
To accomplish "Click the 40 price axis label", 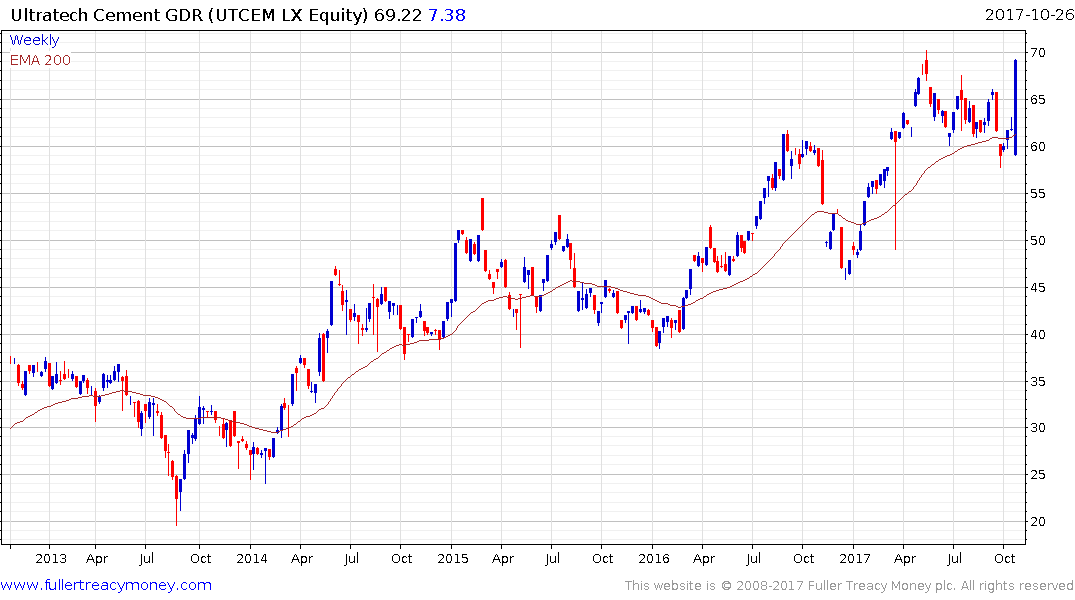I will click(x=1037, y=335).
